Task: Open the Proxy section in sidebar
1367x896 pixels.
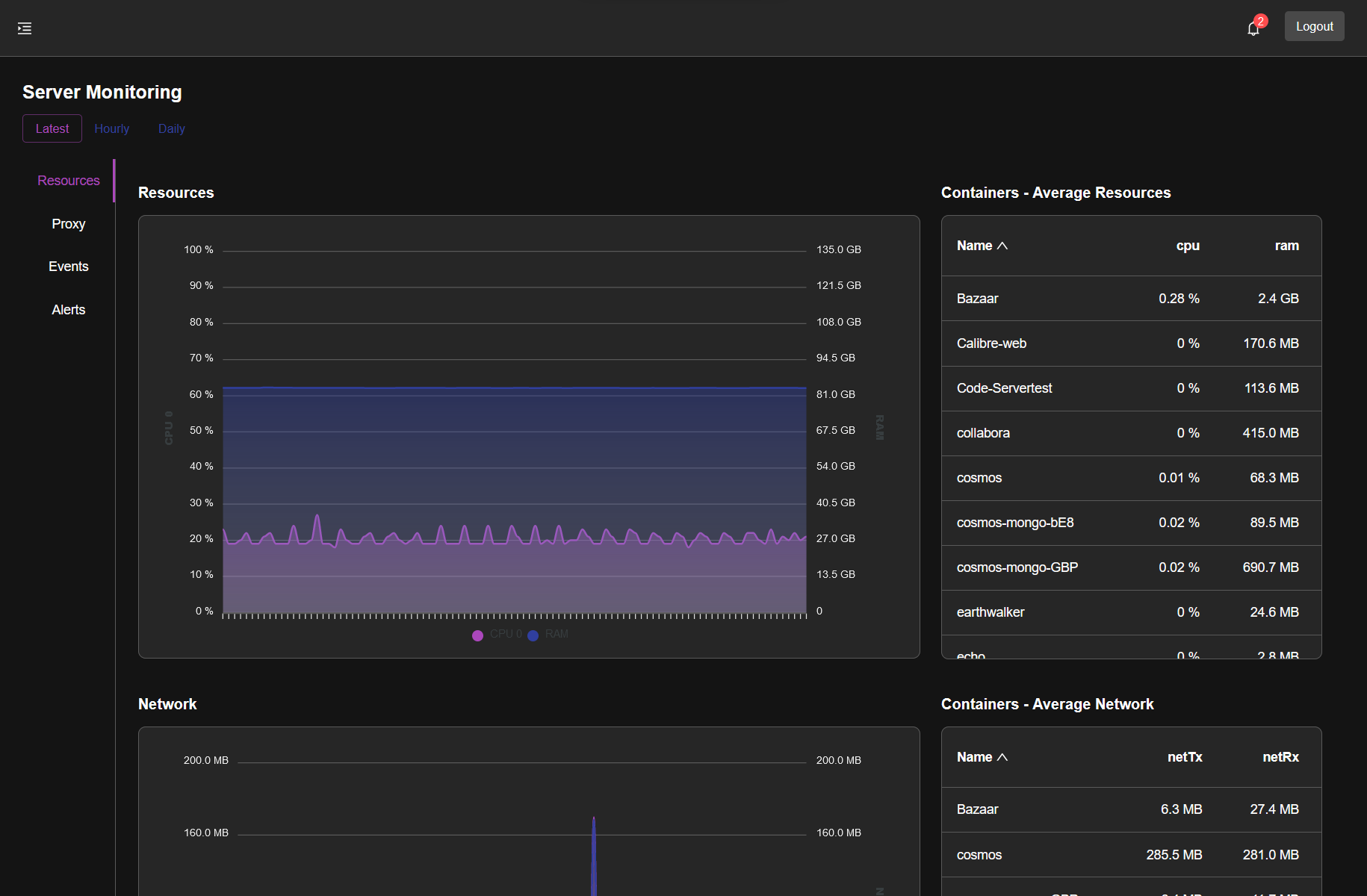Action: pos(68,224)
